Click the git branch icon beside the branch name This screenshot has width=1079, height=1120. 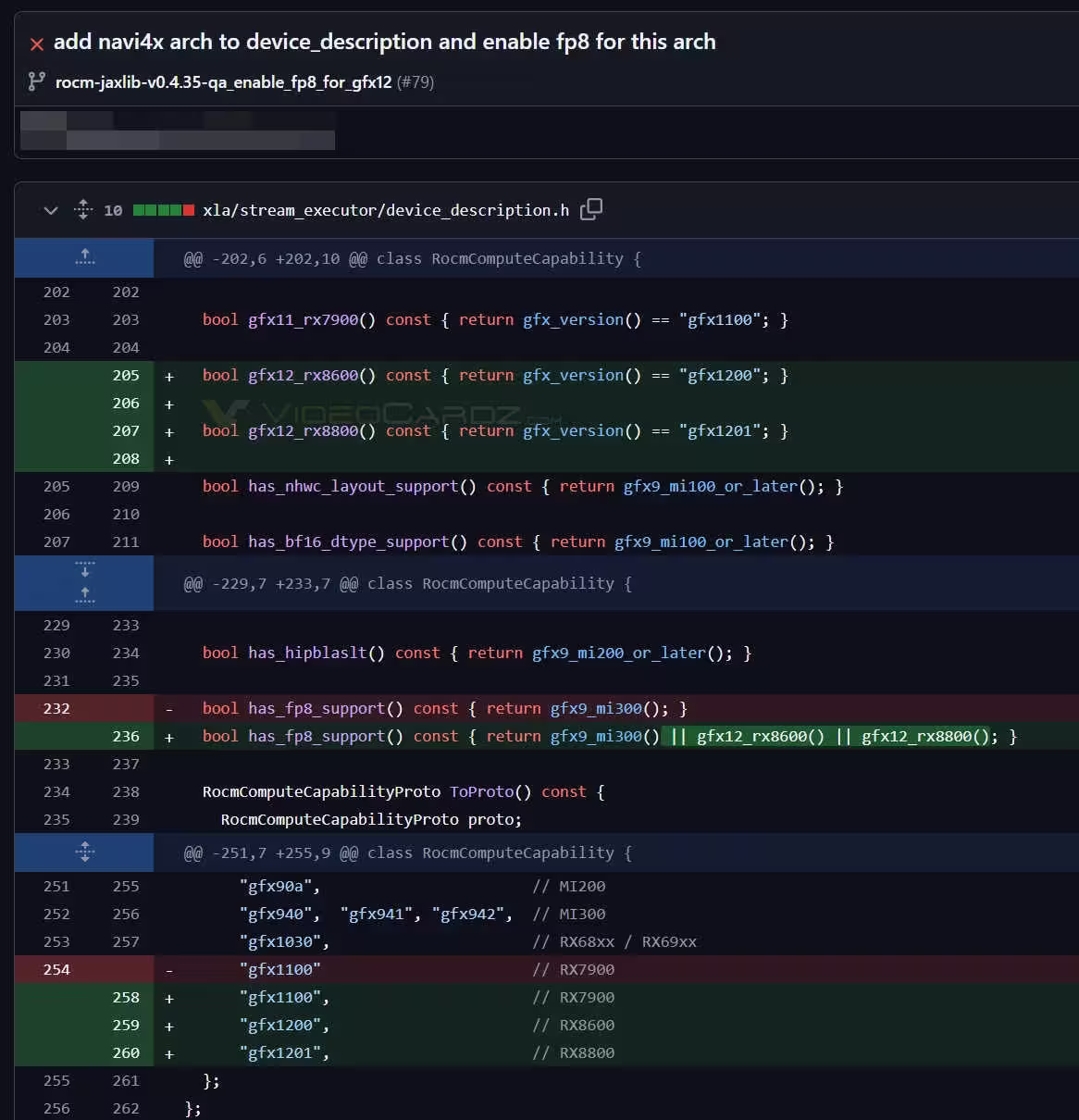pyautogui.click(x=36, y=81)
